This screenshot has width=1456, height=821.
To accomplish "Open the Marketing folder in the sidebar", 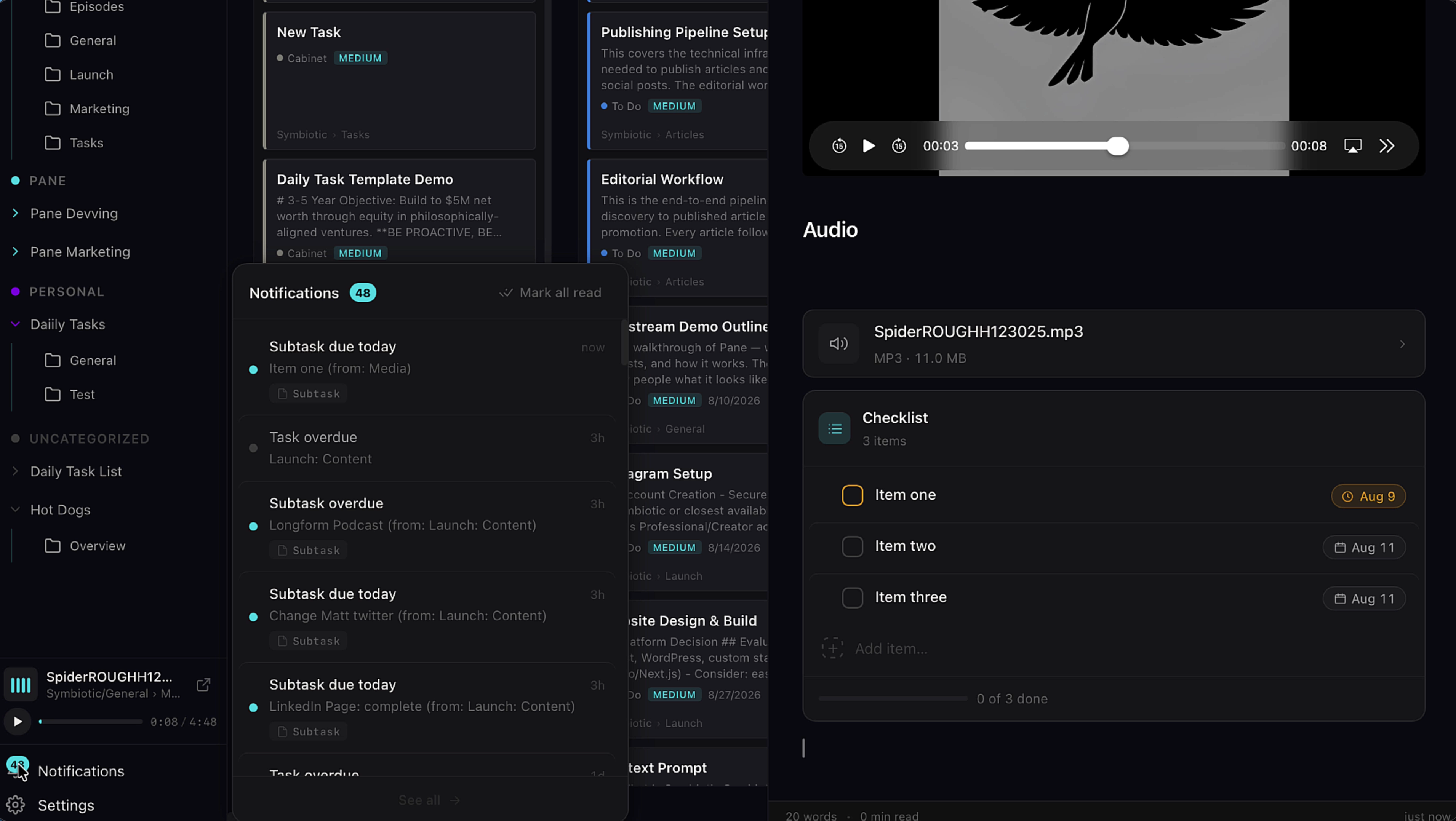I will (87, 109).
